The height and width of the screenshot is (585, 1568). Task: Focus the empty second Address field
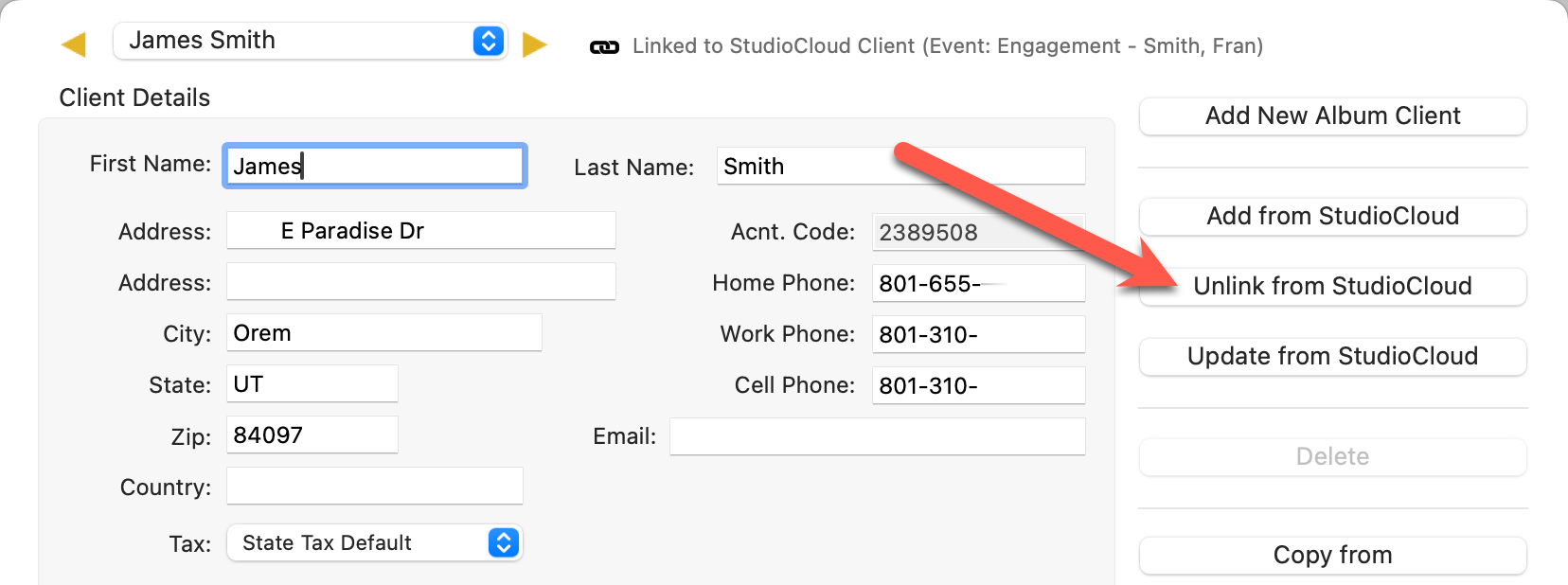pyautogui.click(x=420, y=282)
